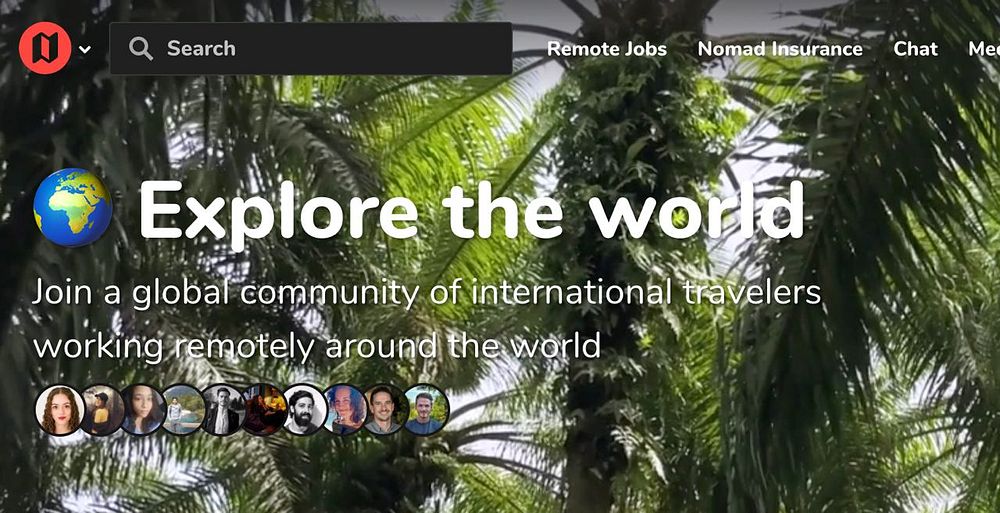Open avatar of smiling man in gray shirt
The image size is (1000, 513).
384,410
